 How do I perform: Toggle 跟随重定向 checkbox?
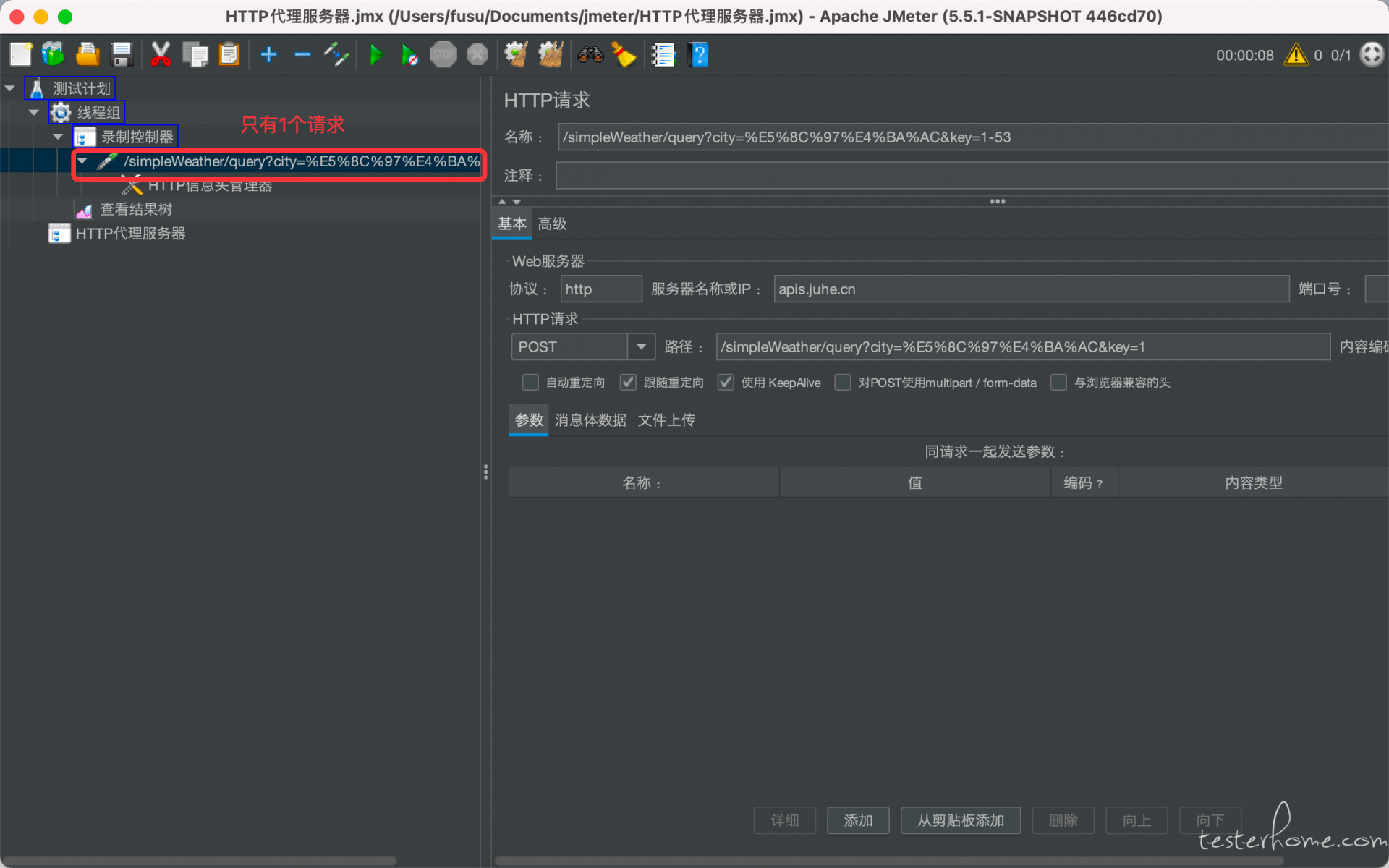click(x=628, y=382)
